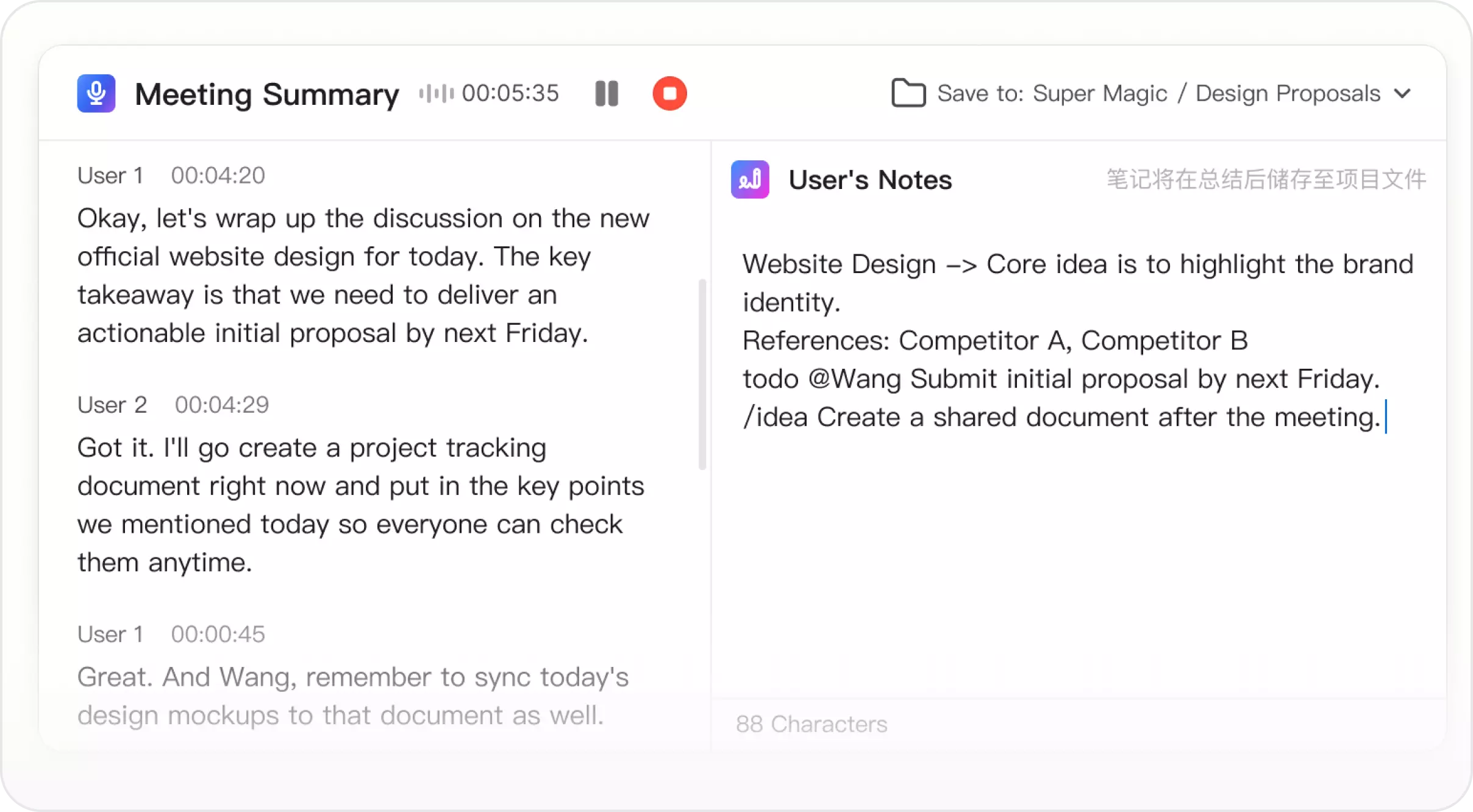
Task: Click User 2's project tracking message
Action: coord(360,505)
